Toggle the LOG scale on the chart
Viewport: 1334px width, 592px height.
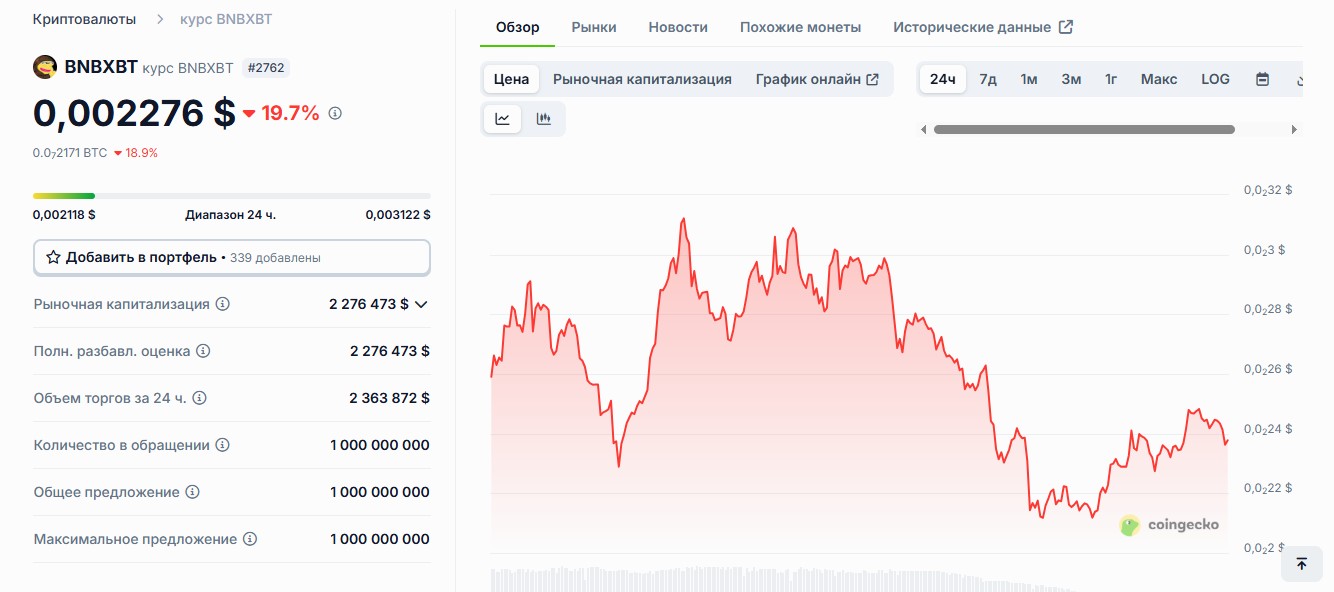click(x=1215, y=79)
